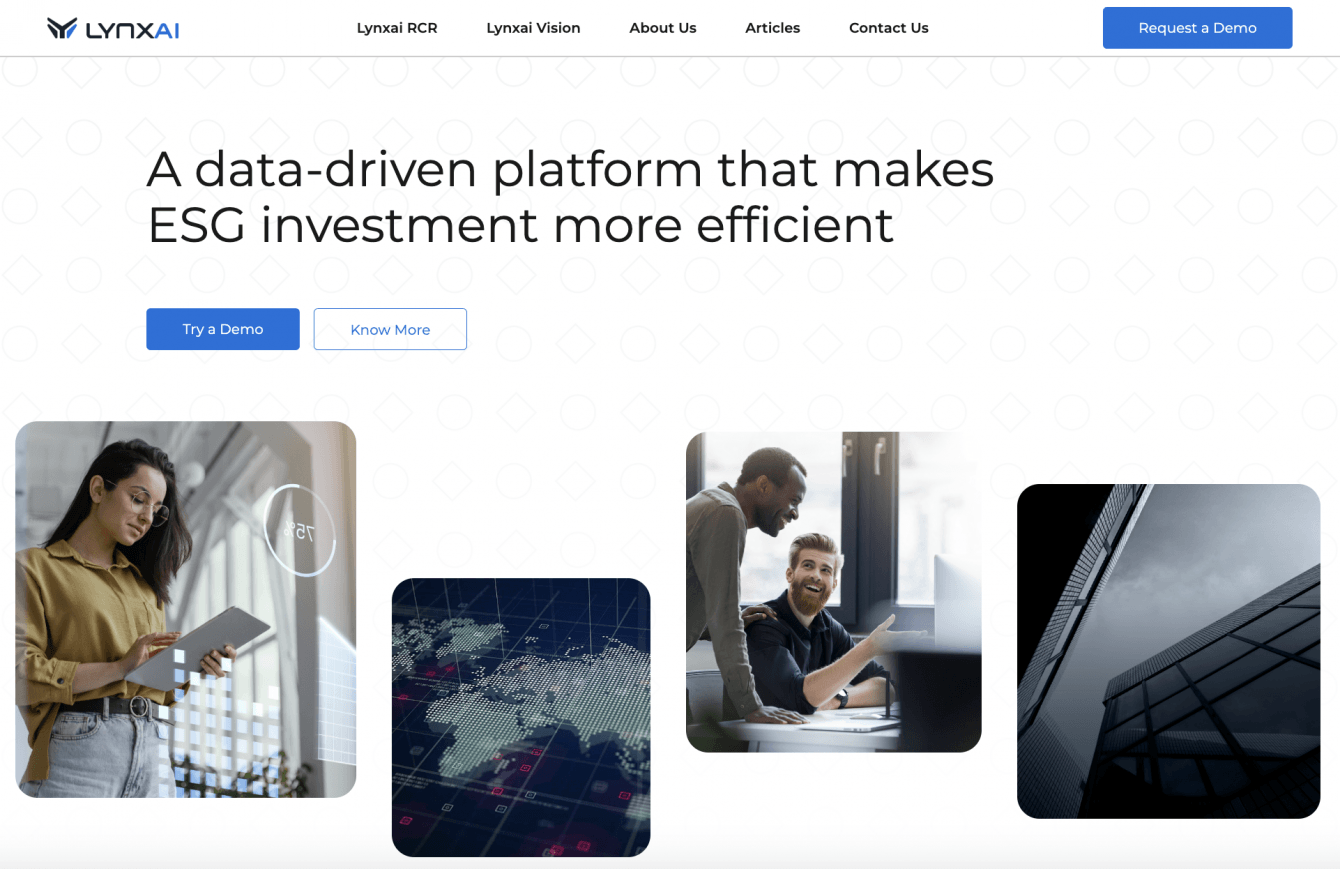The width and height of the screenshot is (1340, 869).
Task: Click the tablet held by the woman
Action: (200, 647)
